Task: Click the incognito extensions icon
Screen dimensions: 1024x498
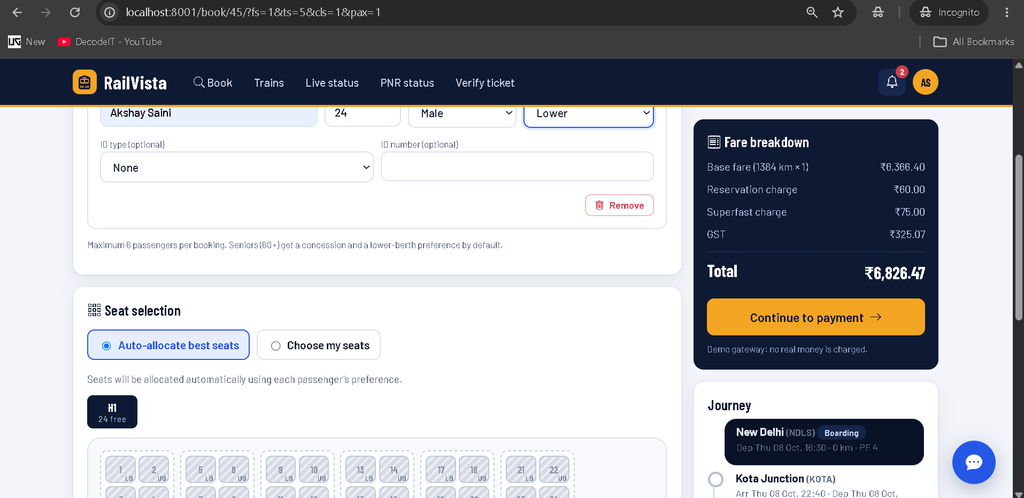Action: tap(878, 12)
